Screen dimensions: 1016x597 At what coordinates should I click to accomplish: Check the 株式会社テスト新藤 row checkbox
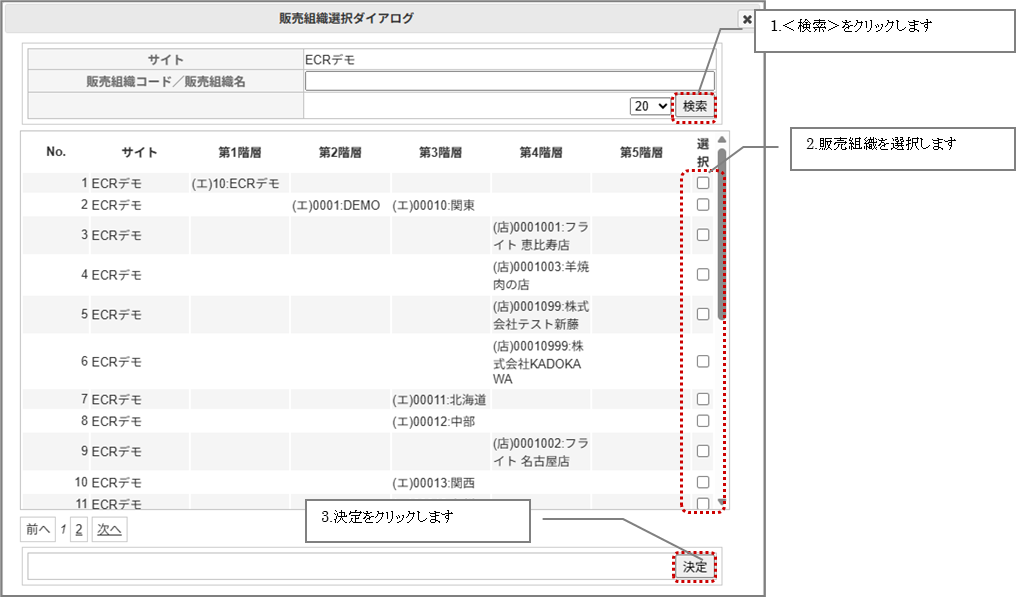coord(703,314)
